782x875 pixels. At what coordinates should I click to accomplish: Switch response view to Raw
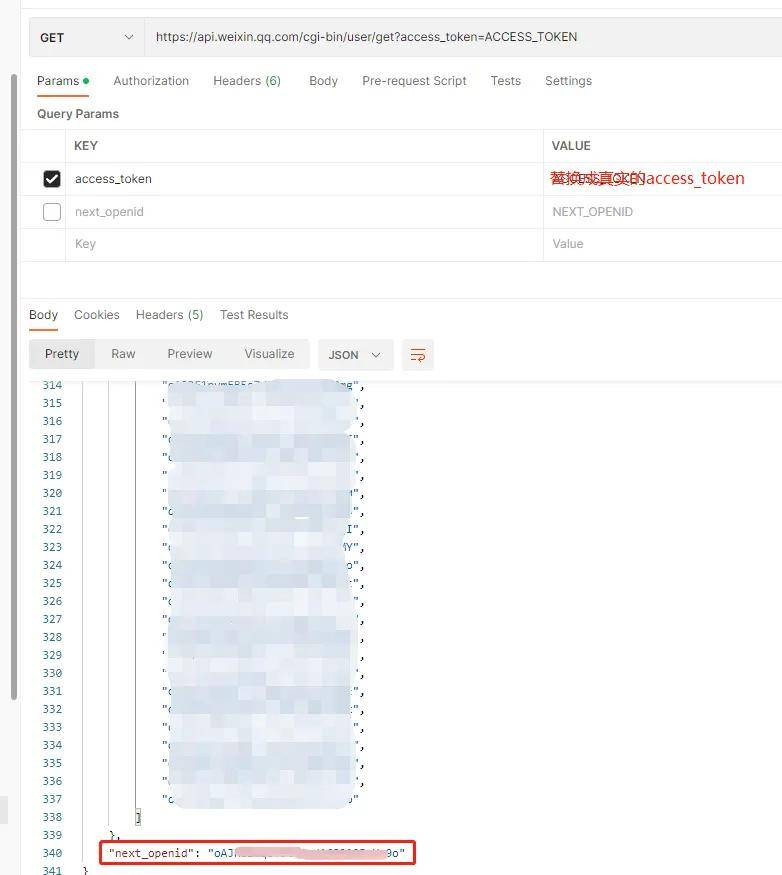(x=123, y=354)
